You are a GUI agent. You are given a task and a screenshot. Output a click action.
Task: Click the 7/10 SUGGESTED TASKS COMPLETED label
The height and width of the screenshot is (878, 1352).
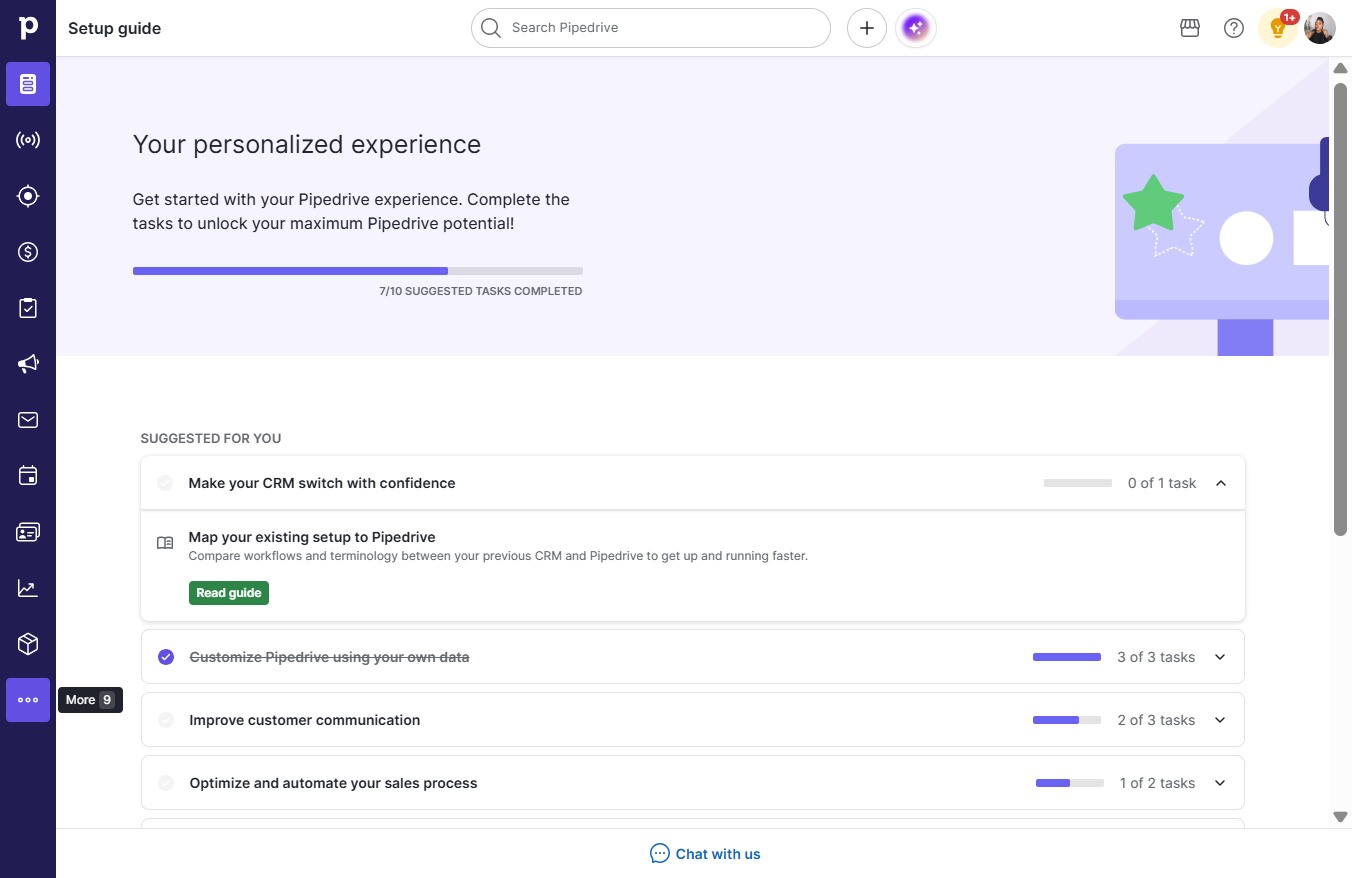click(481, 291)
